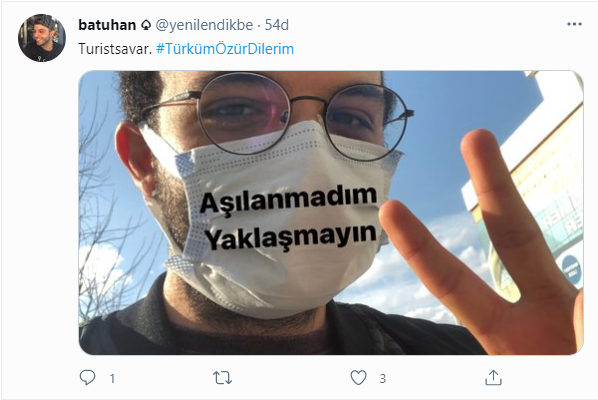
Task: Open the #TürkümÖzürDilerim hashtag
Action: tap(225, 49)
